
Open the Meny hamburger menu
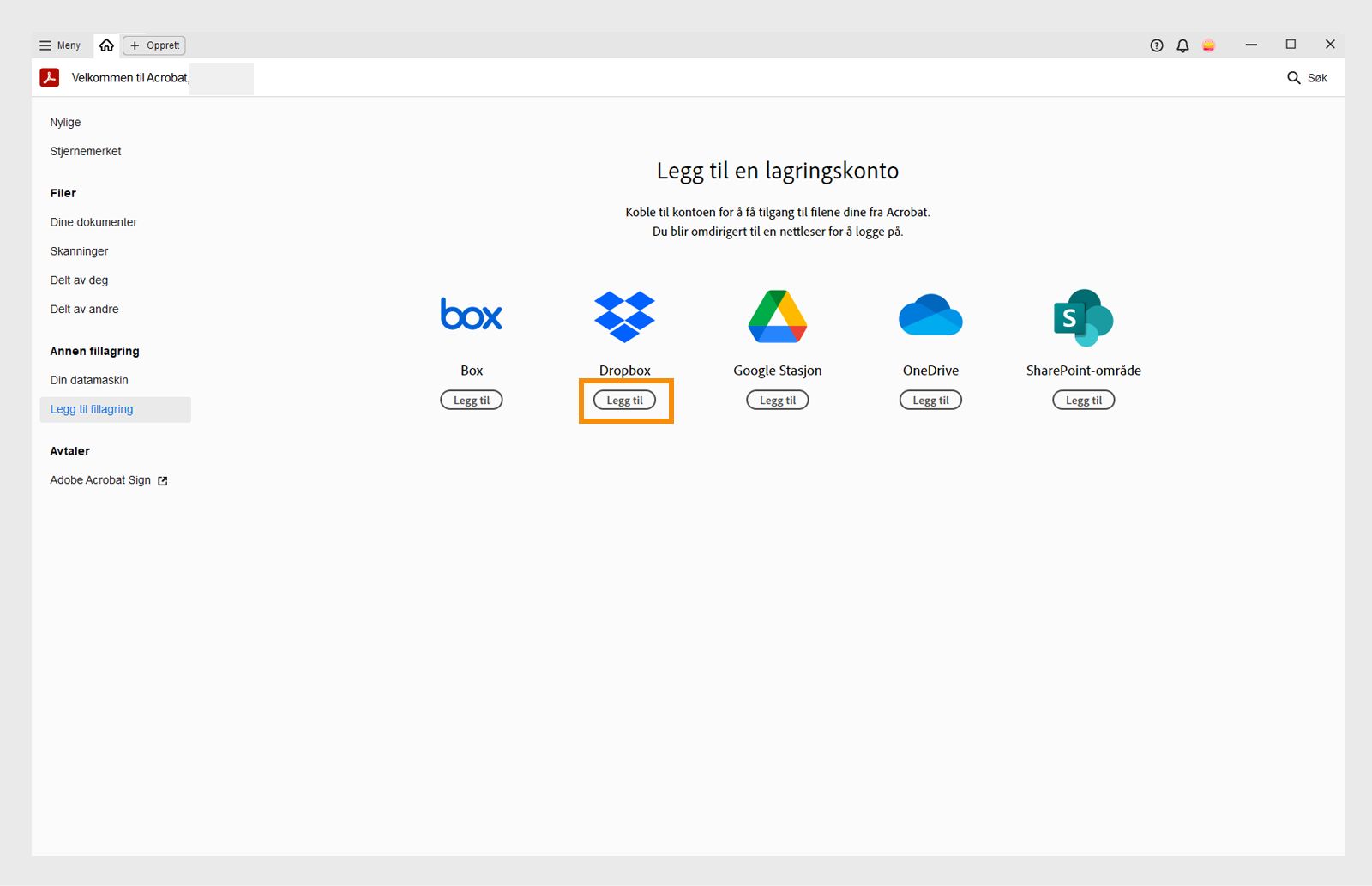pos(59,45)
